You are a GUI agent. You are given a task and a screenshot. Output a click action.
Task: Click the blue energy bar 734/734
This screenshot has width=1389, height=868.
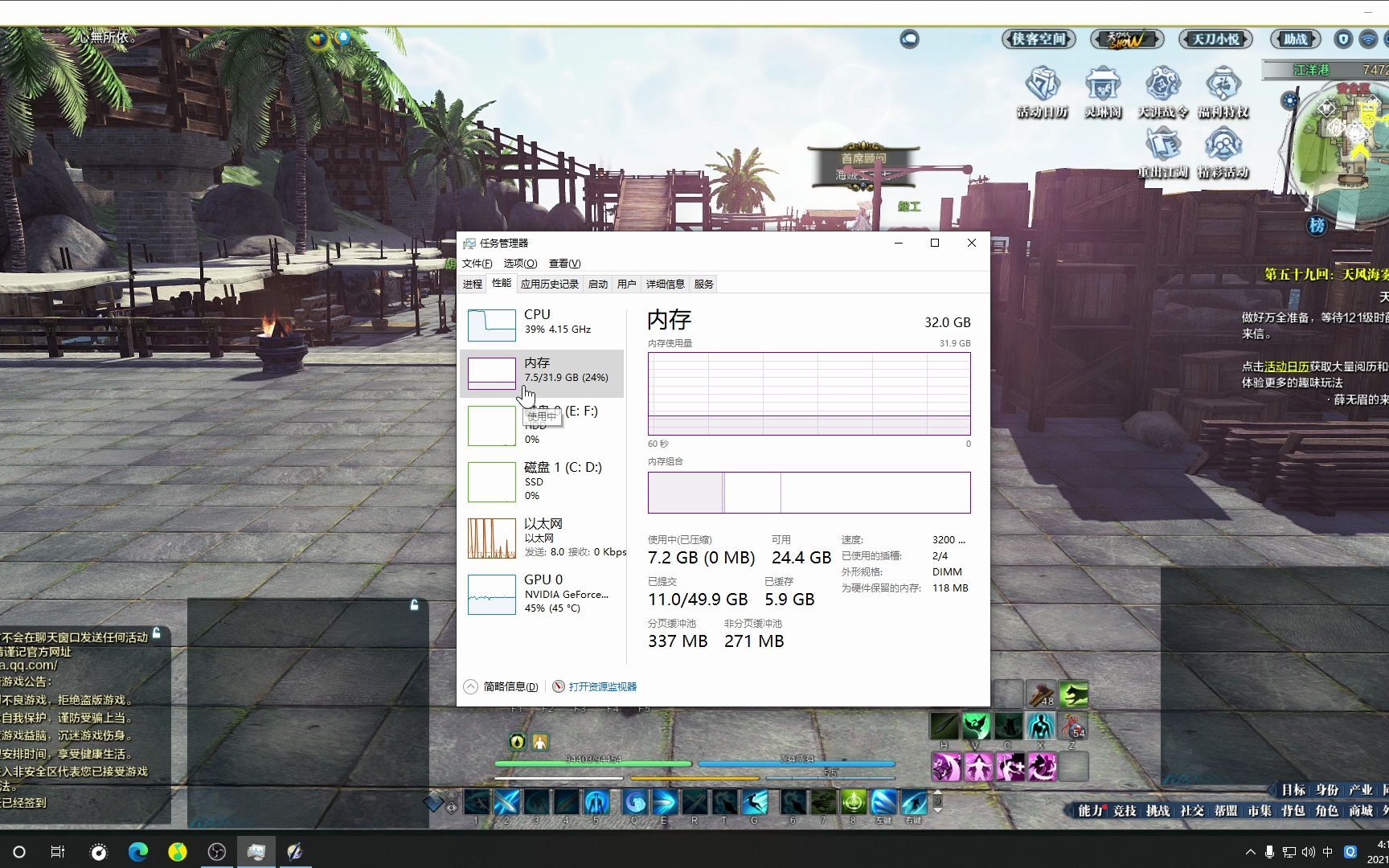click(797, 762)
